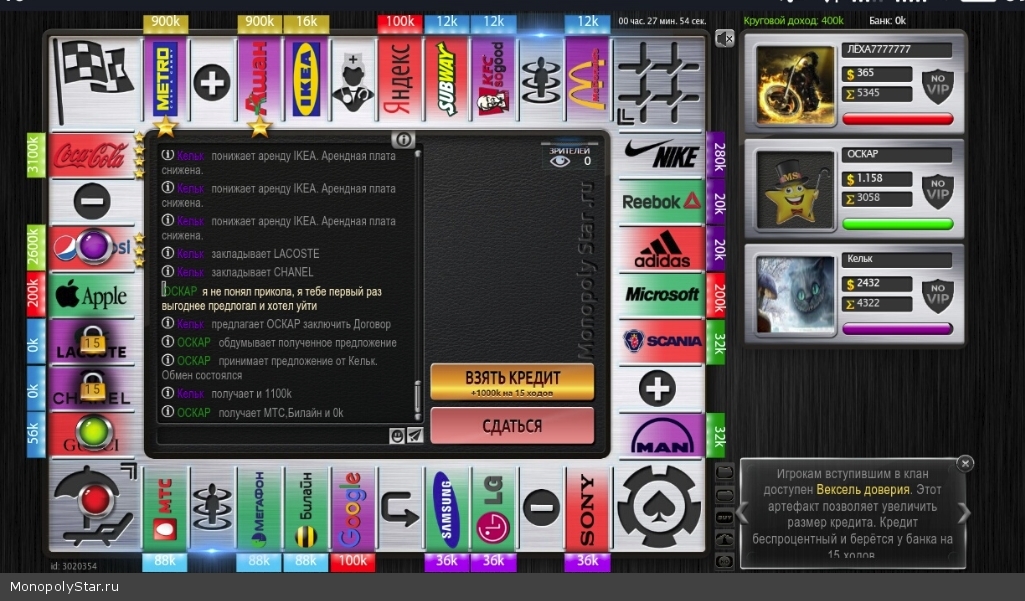Click the jail bars corner cell
1025x601 pixels.
click(660, 81)
